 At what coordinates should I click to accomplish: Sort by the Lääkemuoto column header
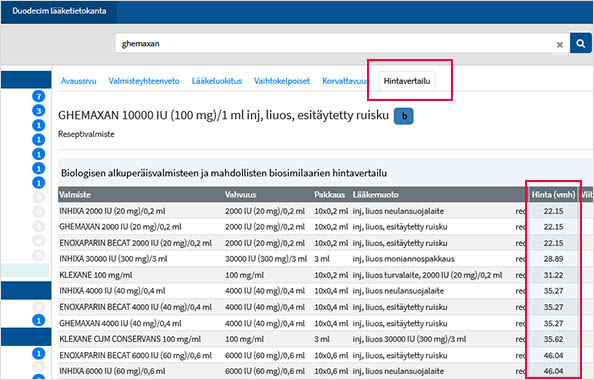pos(375,195)
